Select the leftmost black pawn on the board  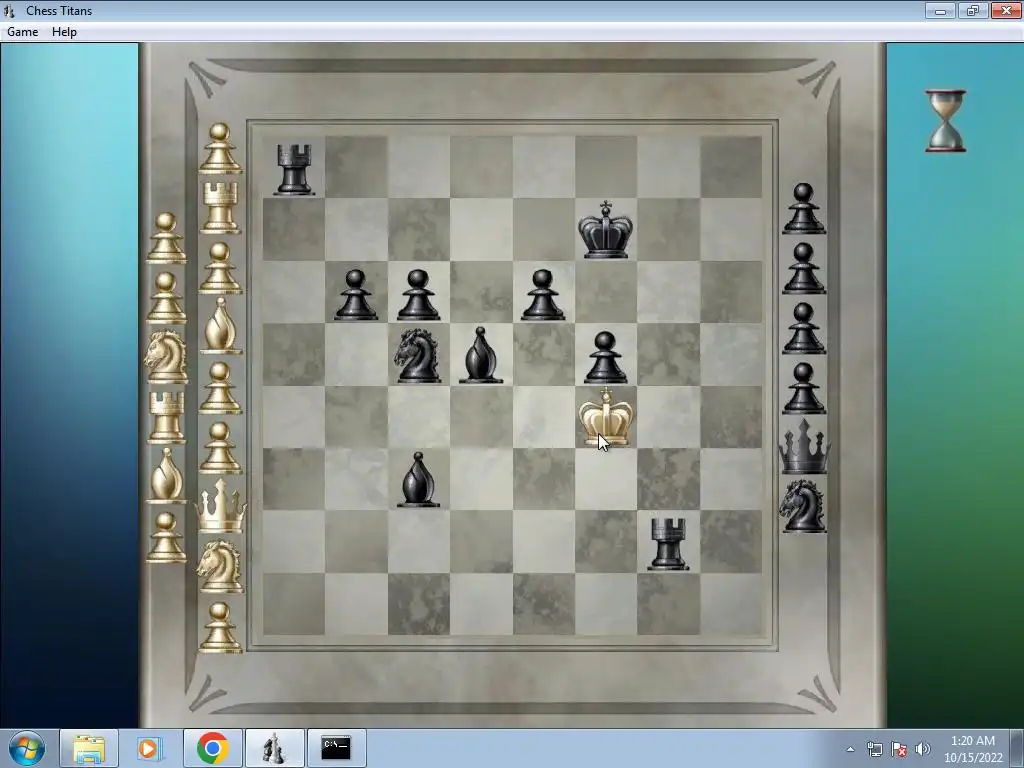355,295
